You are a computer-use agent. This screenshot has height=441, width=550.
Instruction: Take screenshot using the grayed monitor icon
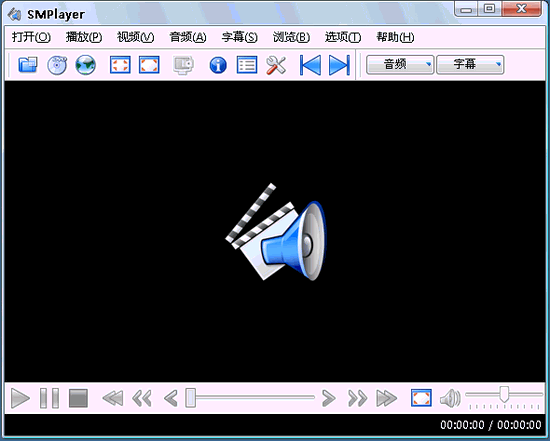point(183,65)
